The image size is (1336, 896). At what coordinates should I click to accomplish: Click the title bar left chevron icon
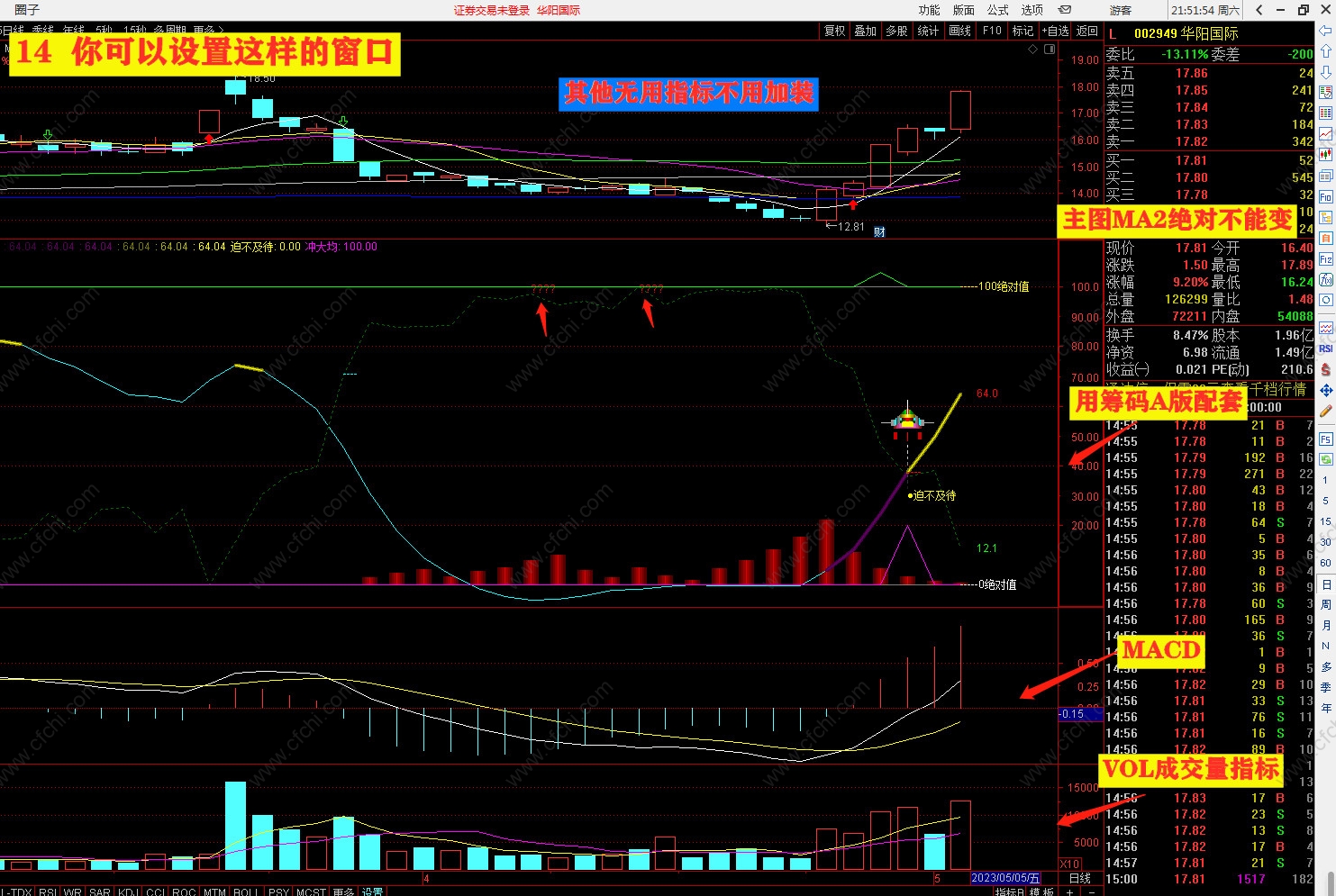1259,10
